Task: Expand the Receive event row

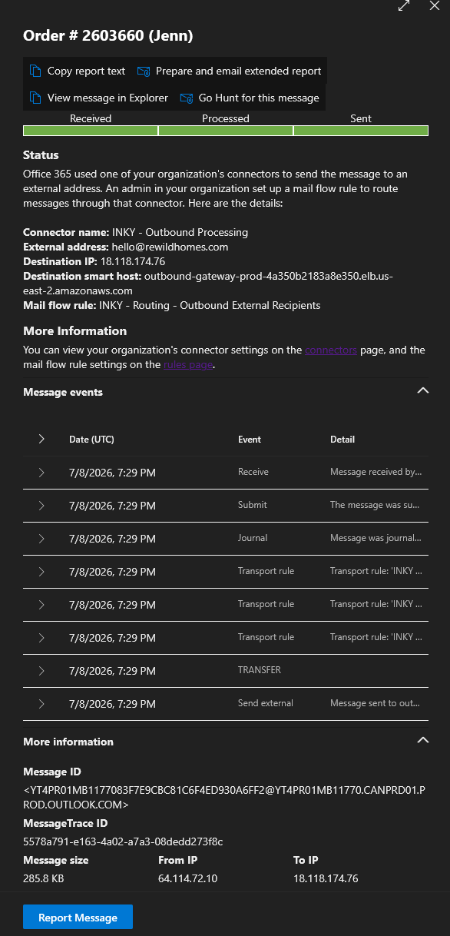Action: 41,472
